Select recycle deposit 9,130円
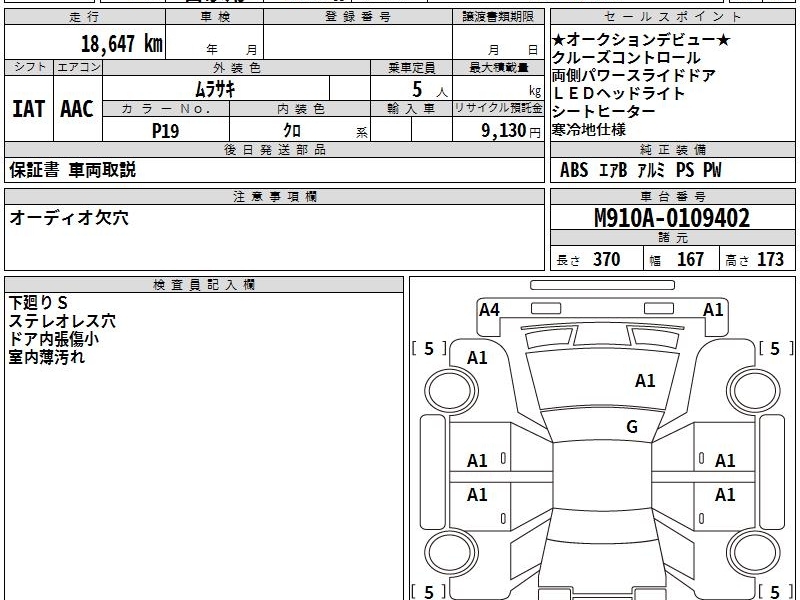This screenshot has height=600, width=800. [x=511, y=131]
